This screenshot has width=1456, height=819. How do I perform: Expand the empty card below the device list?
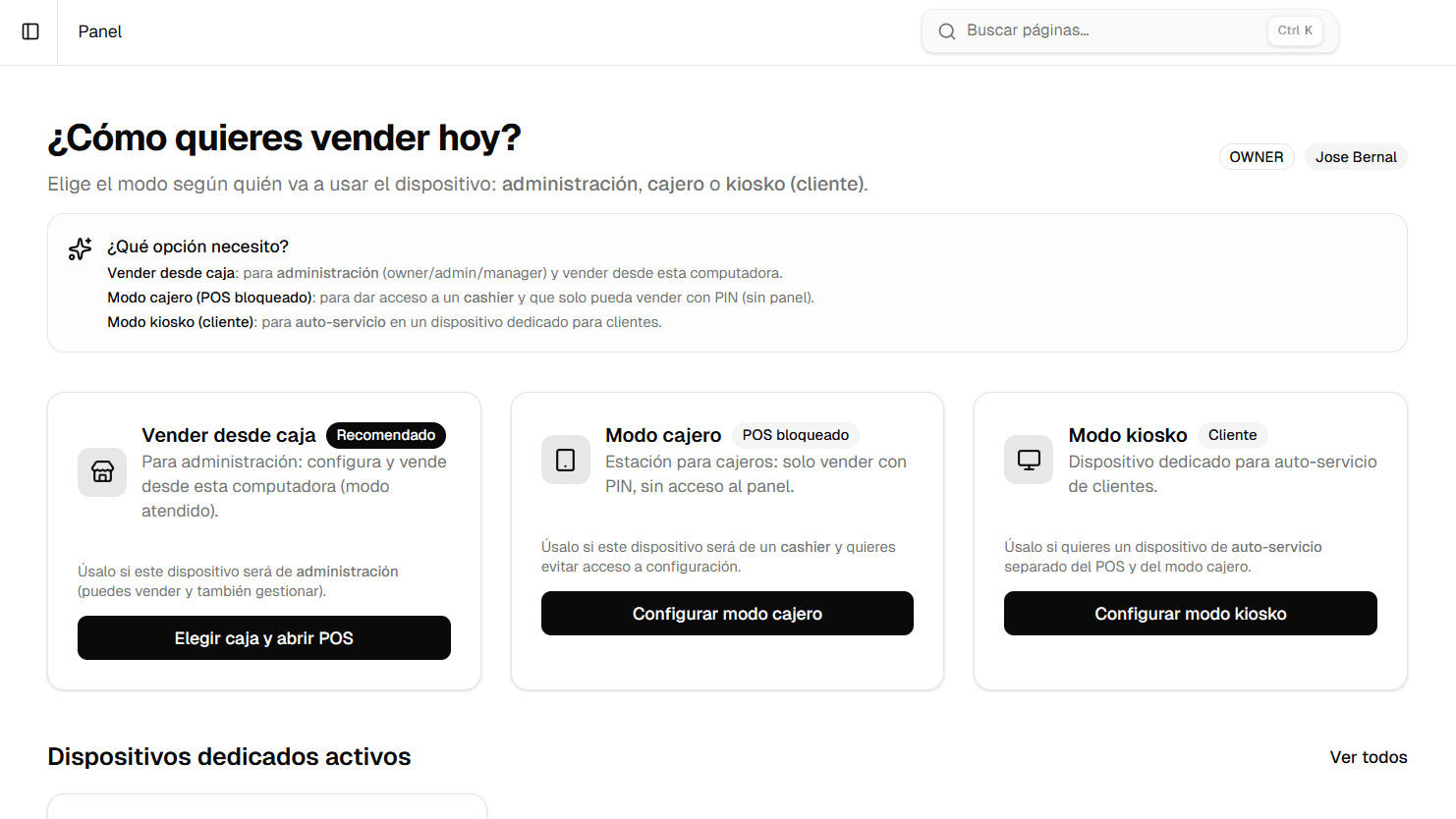pos(266,809)
